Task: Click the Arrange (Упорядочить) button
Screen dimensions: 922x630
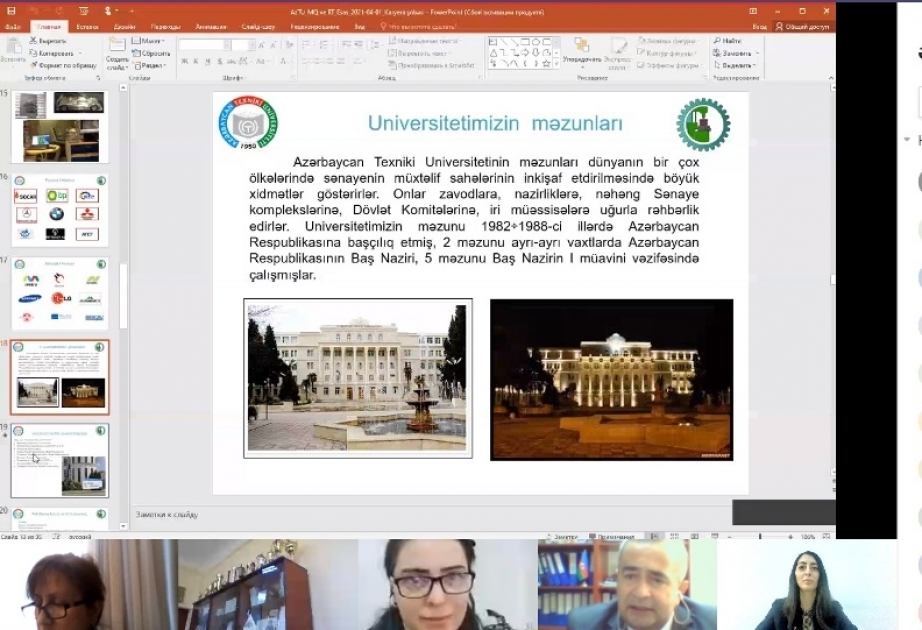Action: pos(582,52)
